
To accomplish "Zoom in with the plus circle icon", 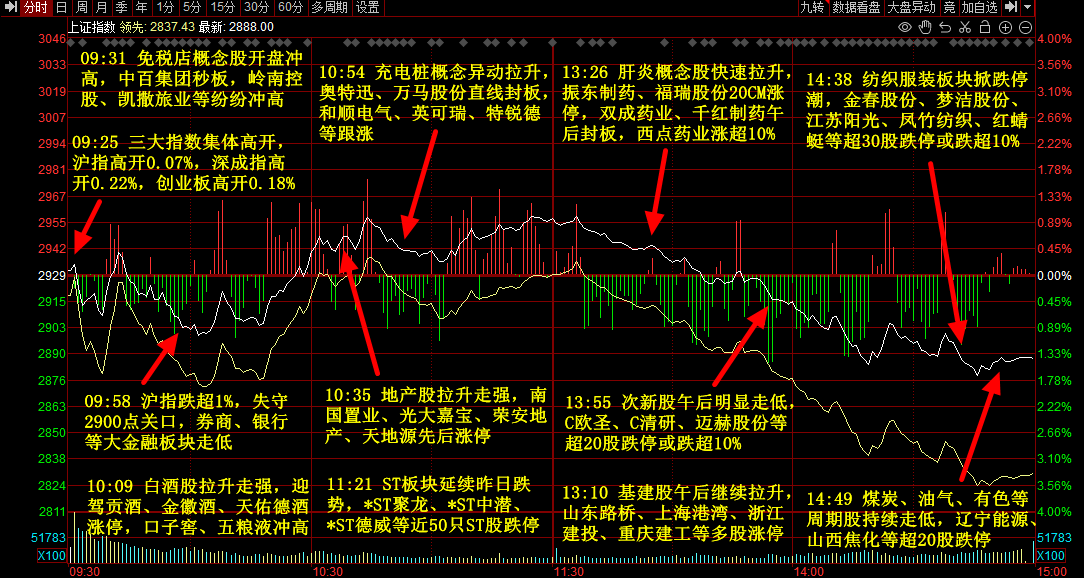I will pos(1005,28).
